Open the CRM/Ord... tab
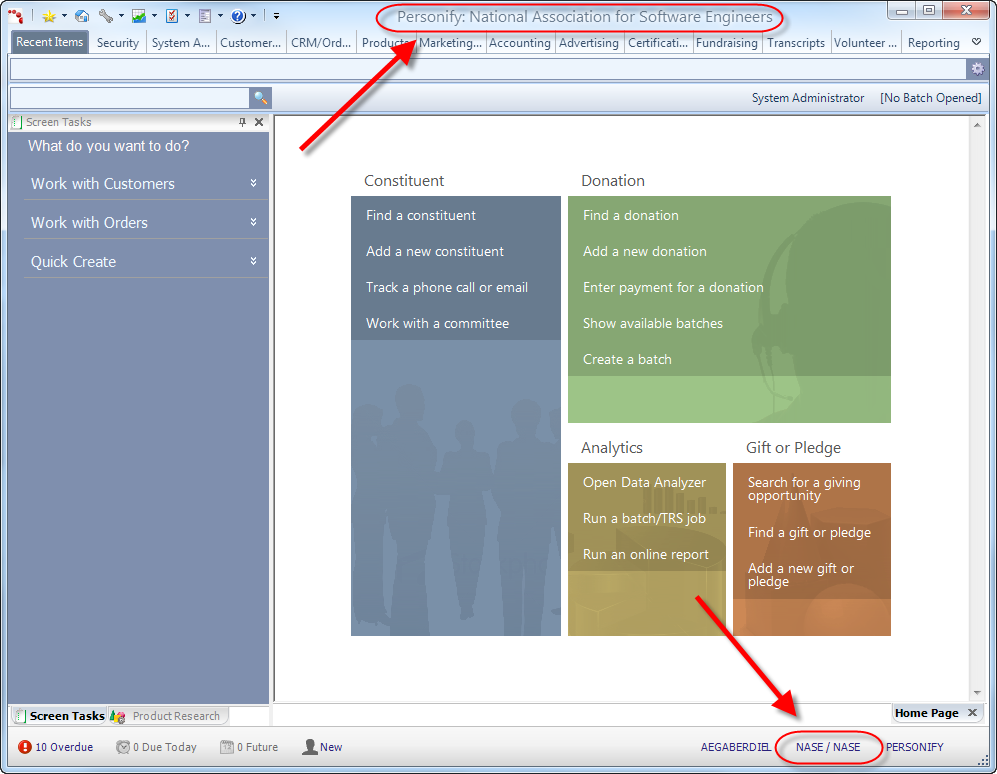 (321, 43)
